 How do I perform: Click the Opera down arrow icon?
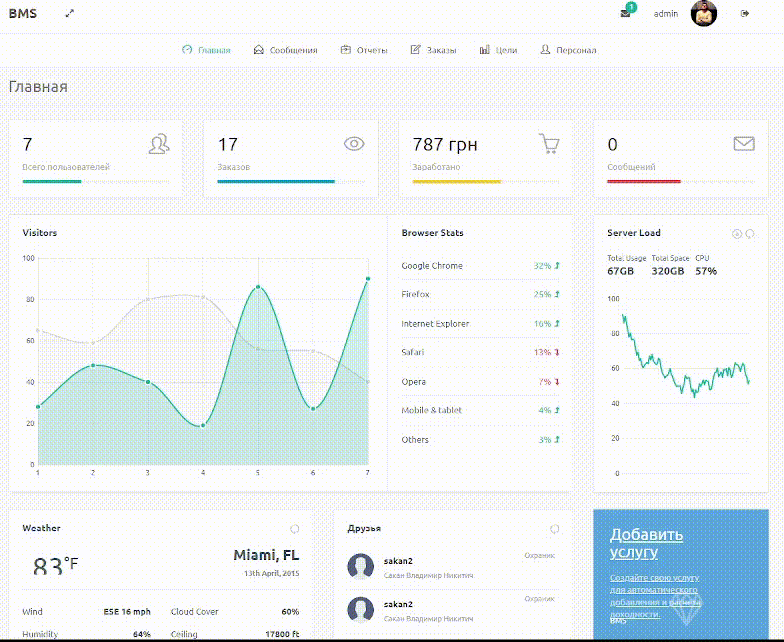(x=557, y=382)
